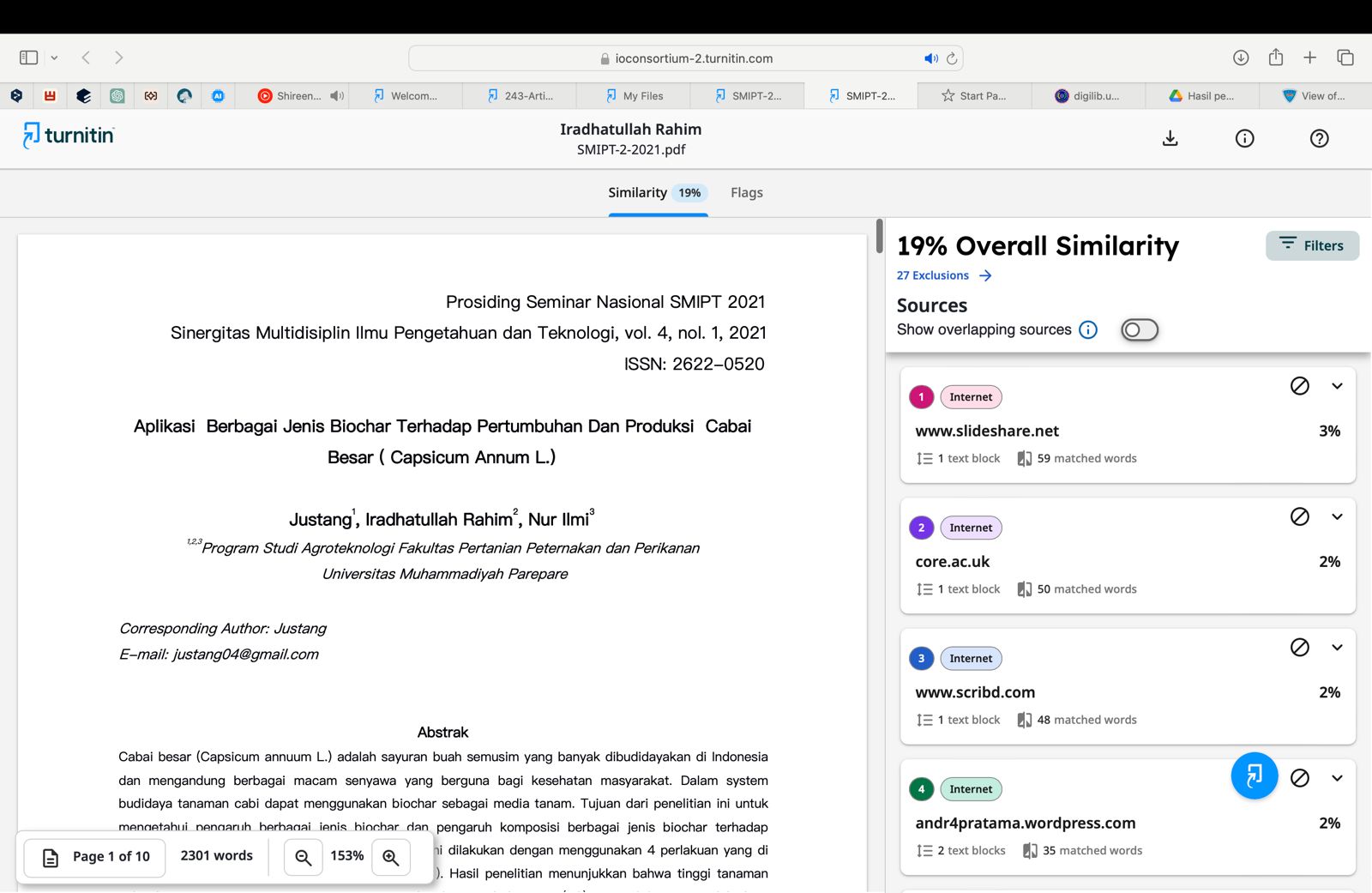Click the address bar URL field
Image resolution: width=1372 pixels, height=893 pixels.
coord(686,58)
